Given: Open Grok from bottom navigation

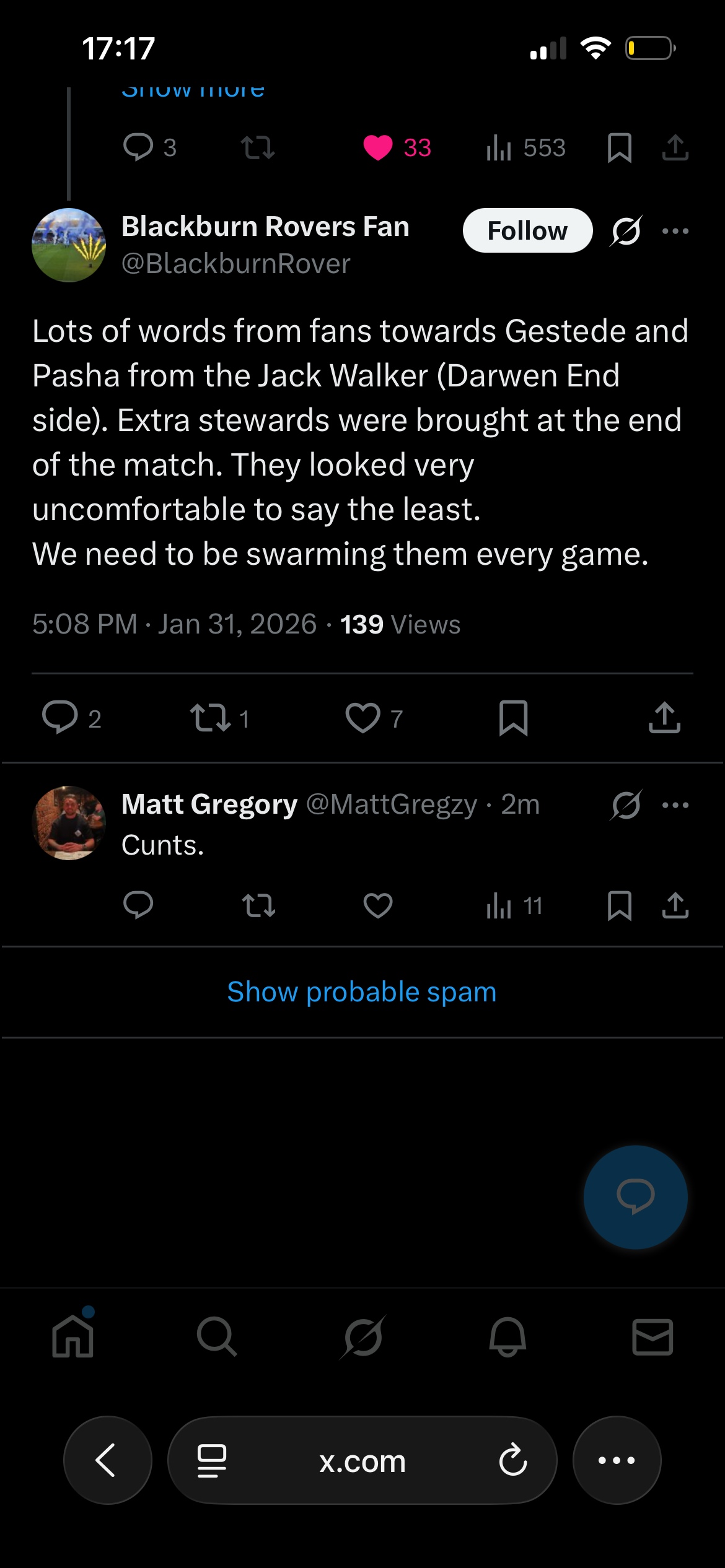Looking at the screenshot, I should [362, 1336].
